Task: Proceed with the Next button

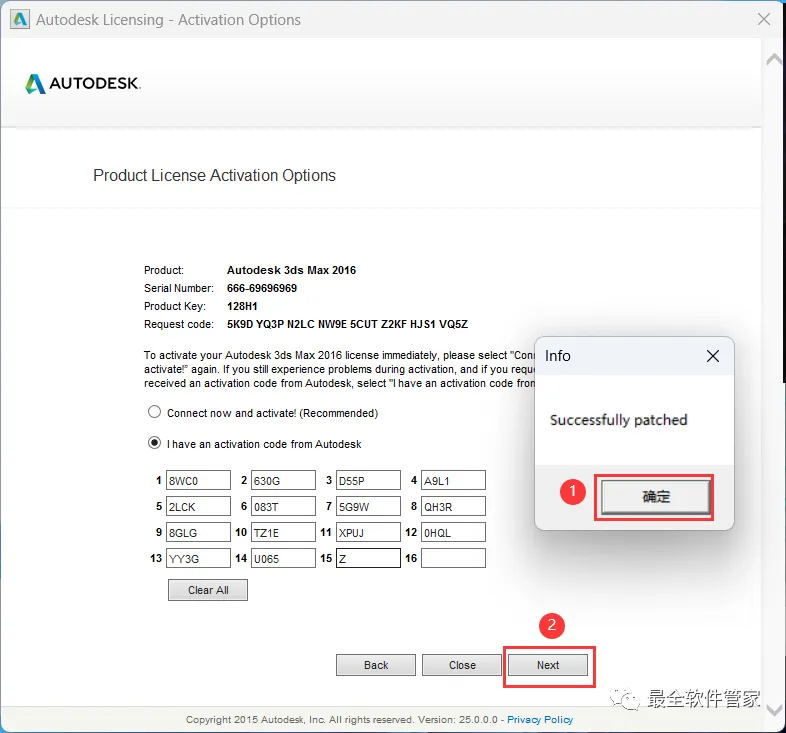Action: (548, 665)
